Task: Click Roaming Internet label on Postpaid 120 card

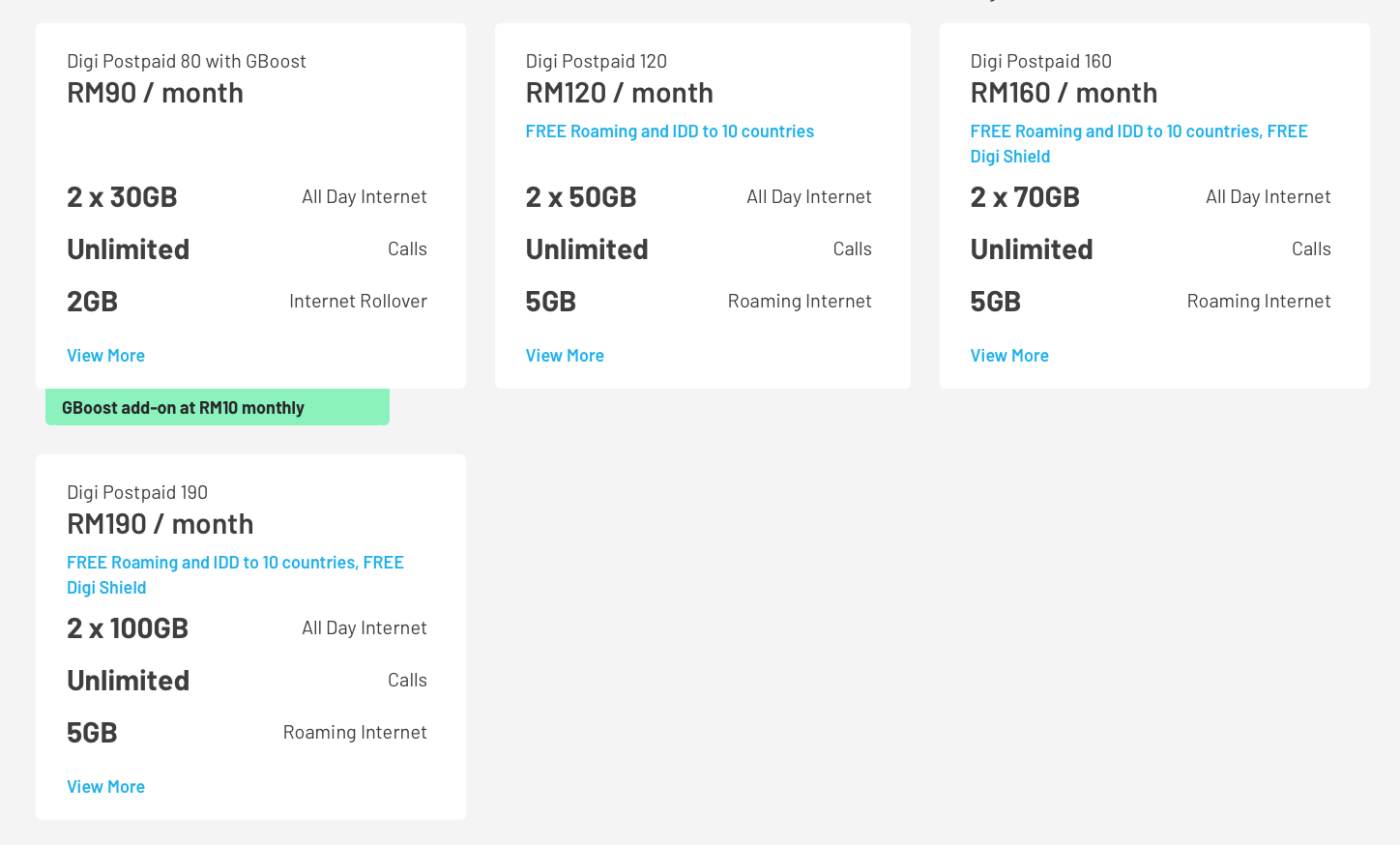Action: (x=800, y=302)
